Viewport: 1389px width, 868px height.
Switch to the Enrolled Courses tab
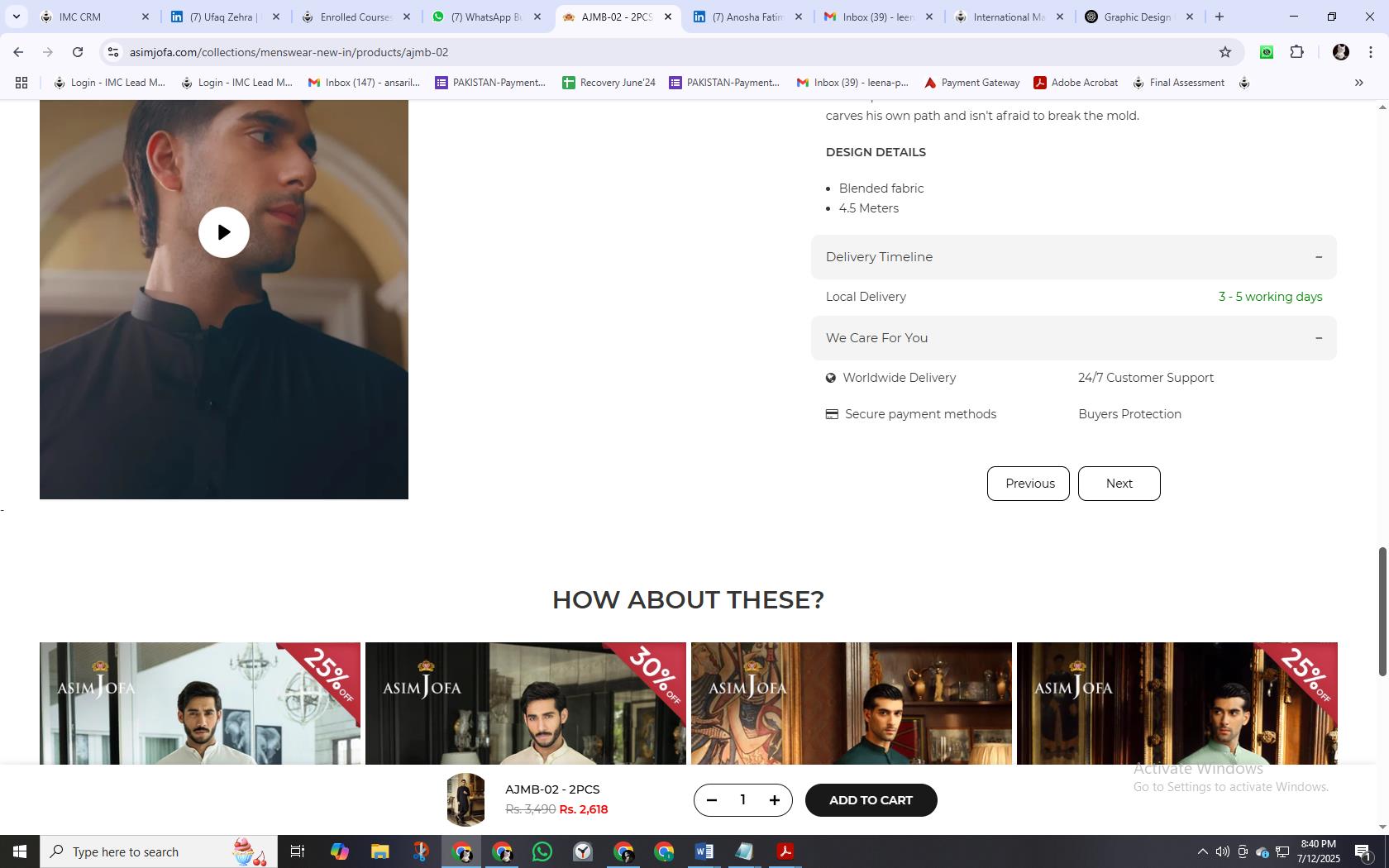pyautogui.click(x=356, y=17)
